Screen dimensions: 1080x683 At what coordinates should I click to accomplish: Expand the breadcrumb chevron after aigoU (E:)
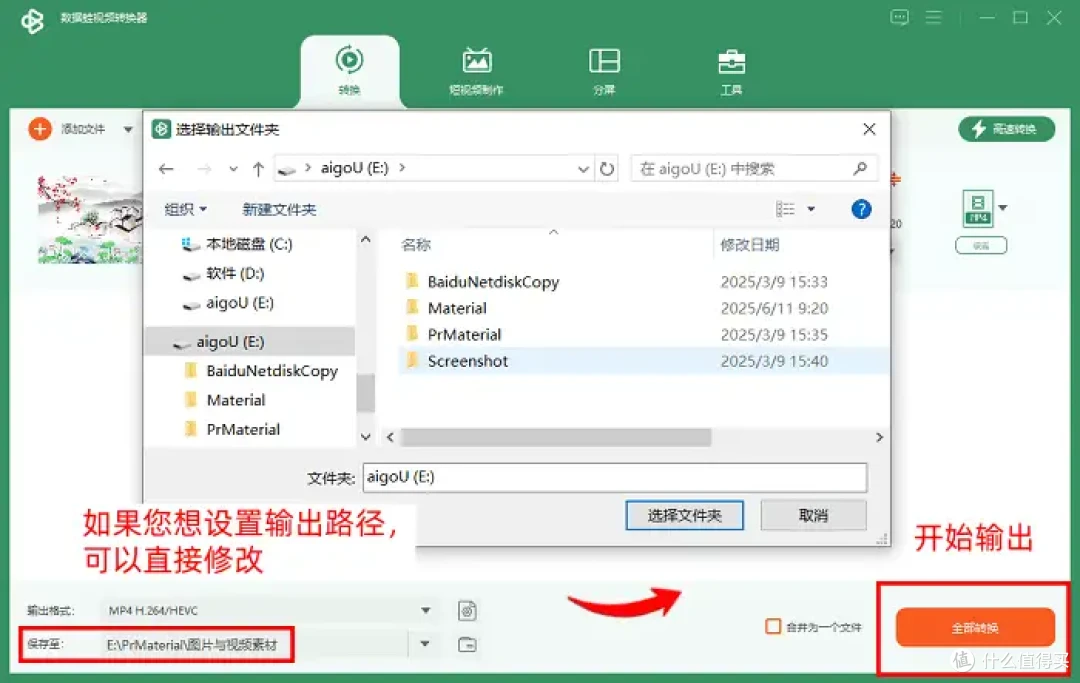click(x=402, y=167)
